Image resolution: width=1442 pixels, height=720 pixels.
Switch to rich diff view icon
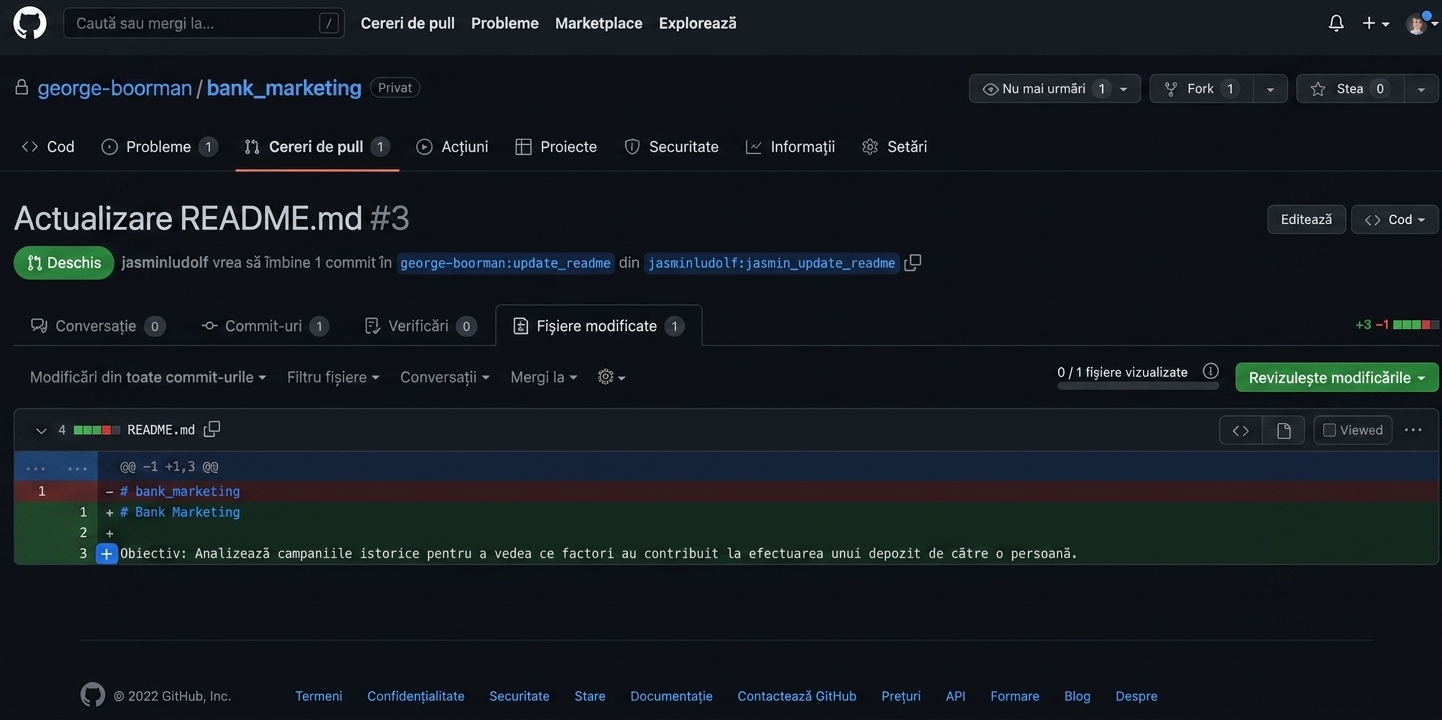(x=1284, y=431)
